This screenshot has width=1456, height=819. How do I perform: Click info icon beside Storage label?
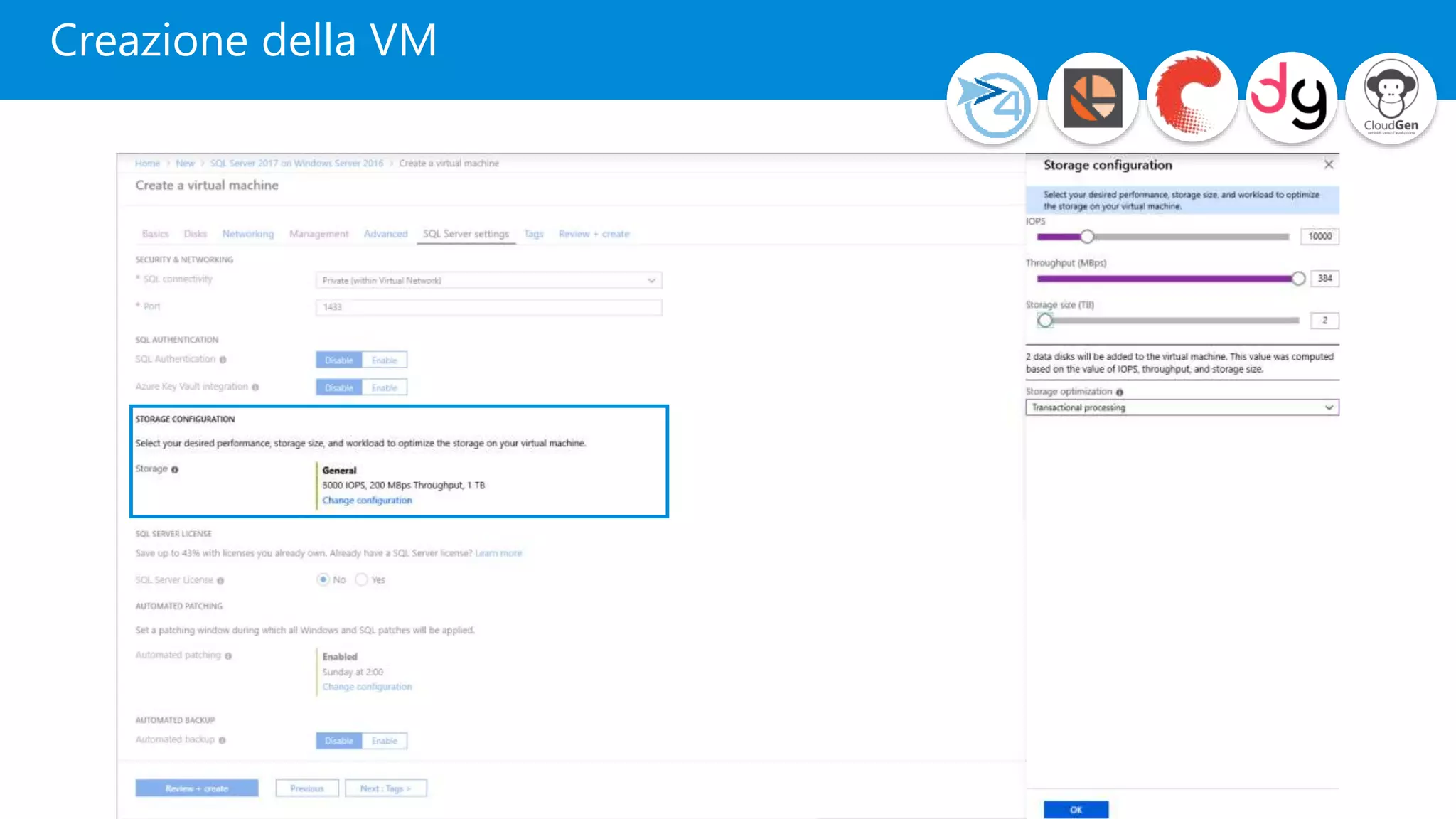click(x=175, y=469)
